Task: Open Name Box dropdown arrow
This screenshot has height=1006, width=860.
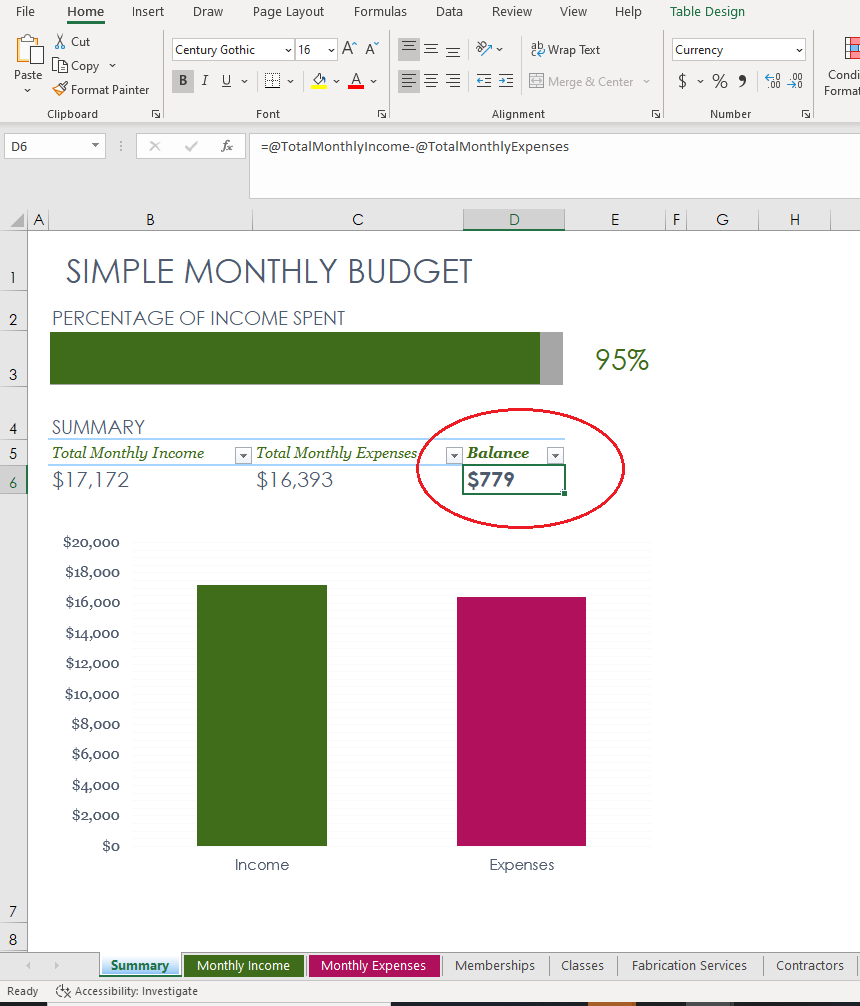Action: click(x=95, y=146)
